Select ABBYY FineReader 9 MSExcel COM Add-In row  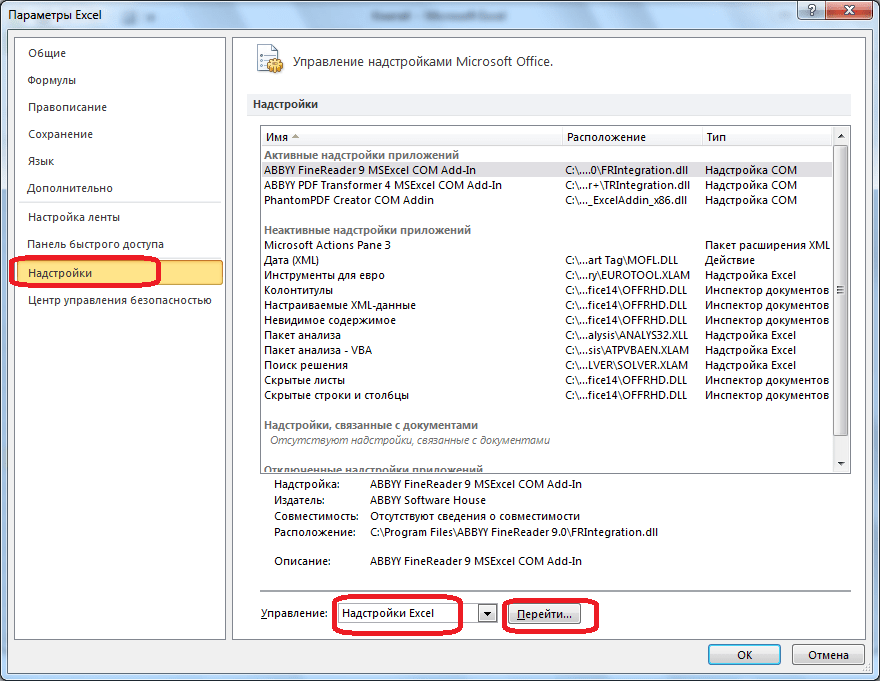point(547,170)
